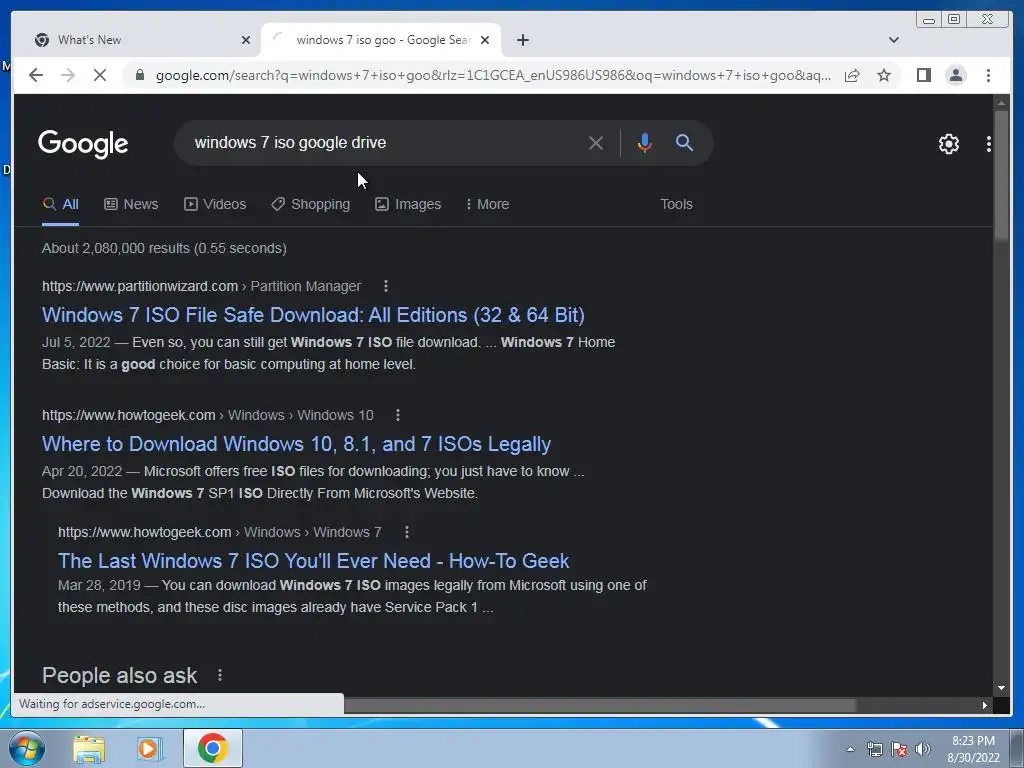The height and width of the screenshot is (768, 1024).
Task: Start voice search with the microphone
Action: [644, 143]
